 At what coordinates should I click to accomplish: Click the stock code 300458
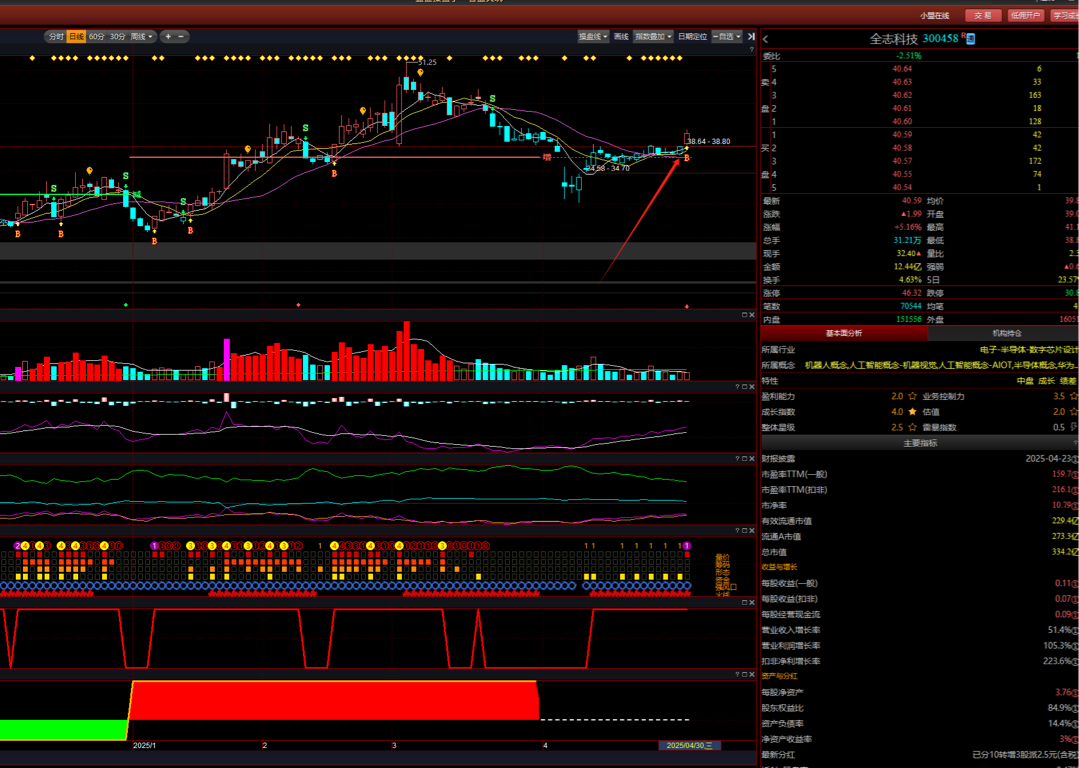(x=941, y=39)
